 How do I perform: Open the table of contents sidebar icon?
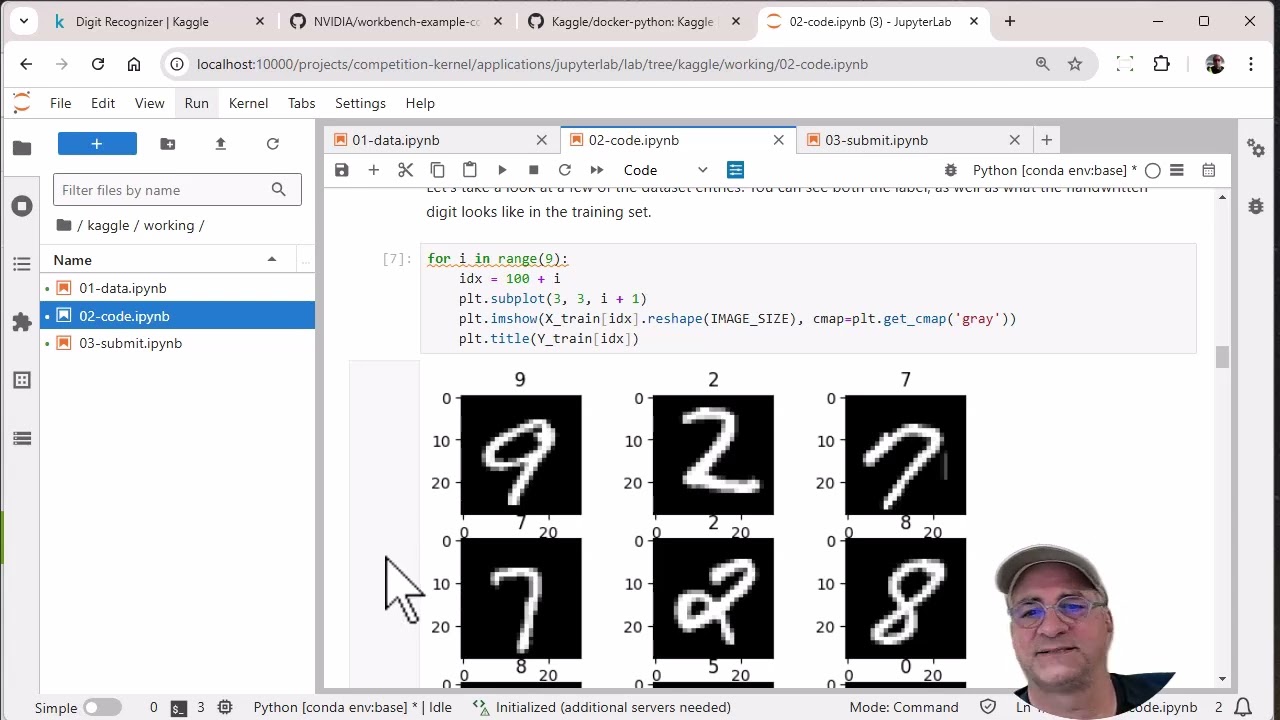coord(22,264)
